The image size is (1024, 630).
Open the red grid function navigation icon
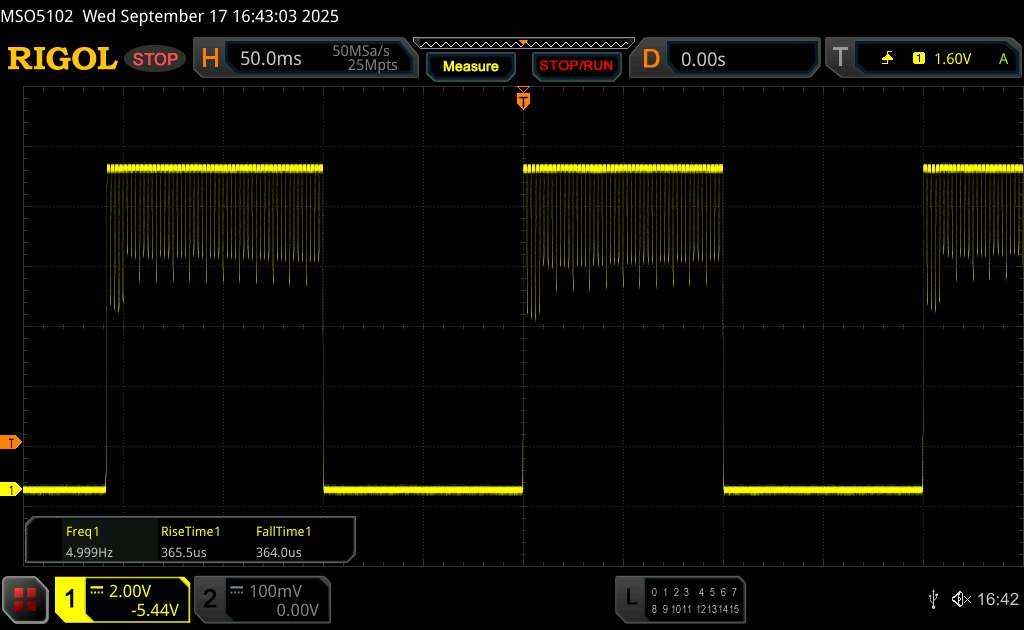click(x=26, y=598)
